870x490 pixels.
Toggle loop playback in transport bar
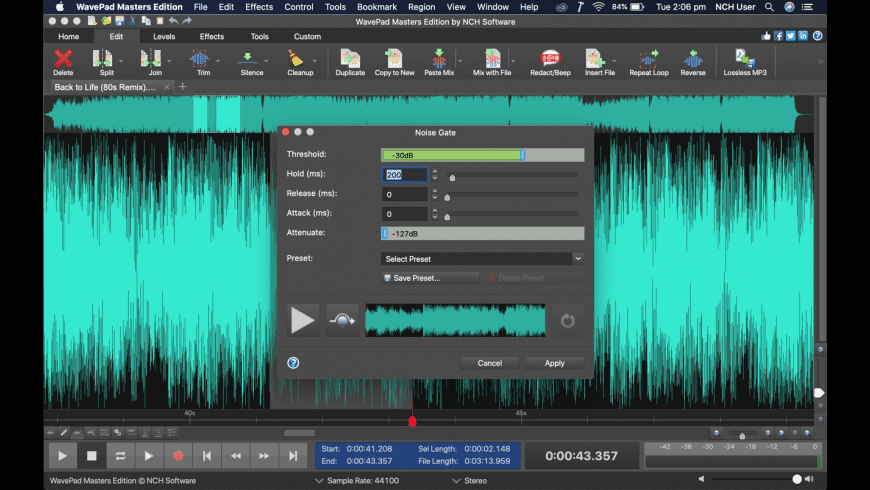120,456
